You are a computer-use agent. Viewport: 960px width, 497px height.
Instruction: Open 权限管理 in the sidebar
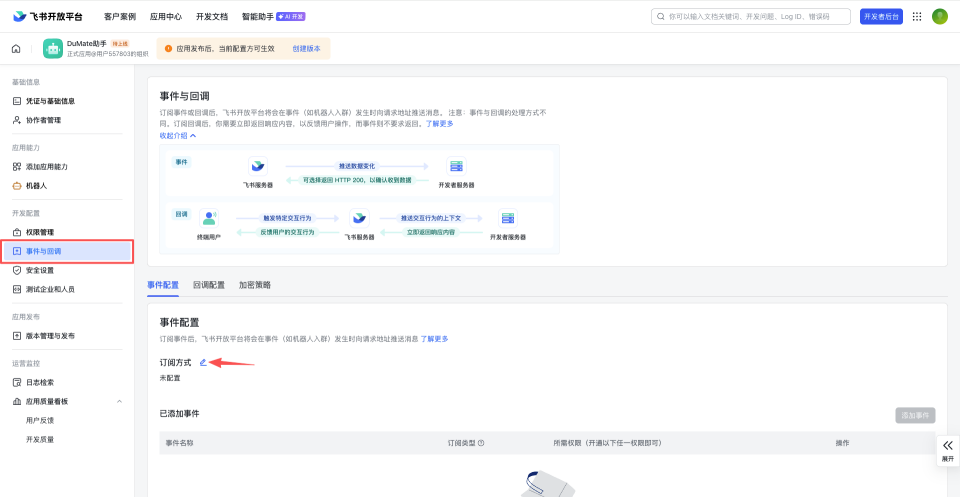point(40,232)
